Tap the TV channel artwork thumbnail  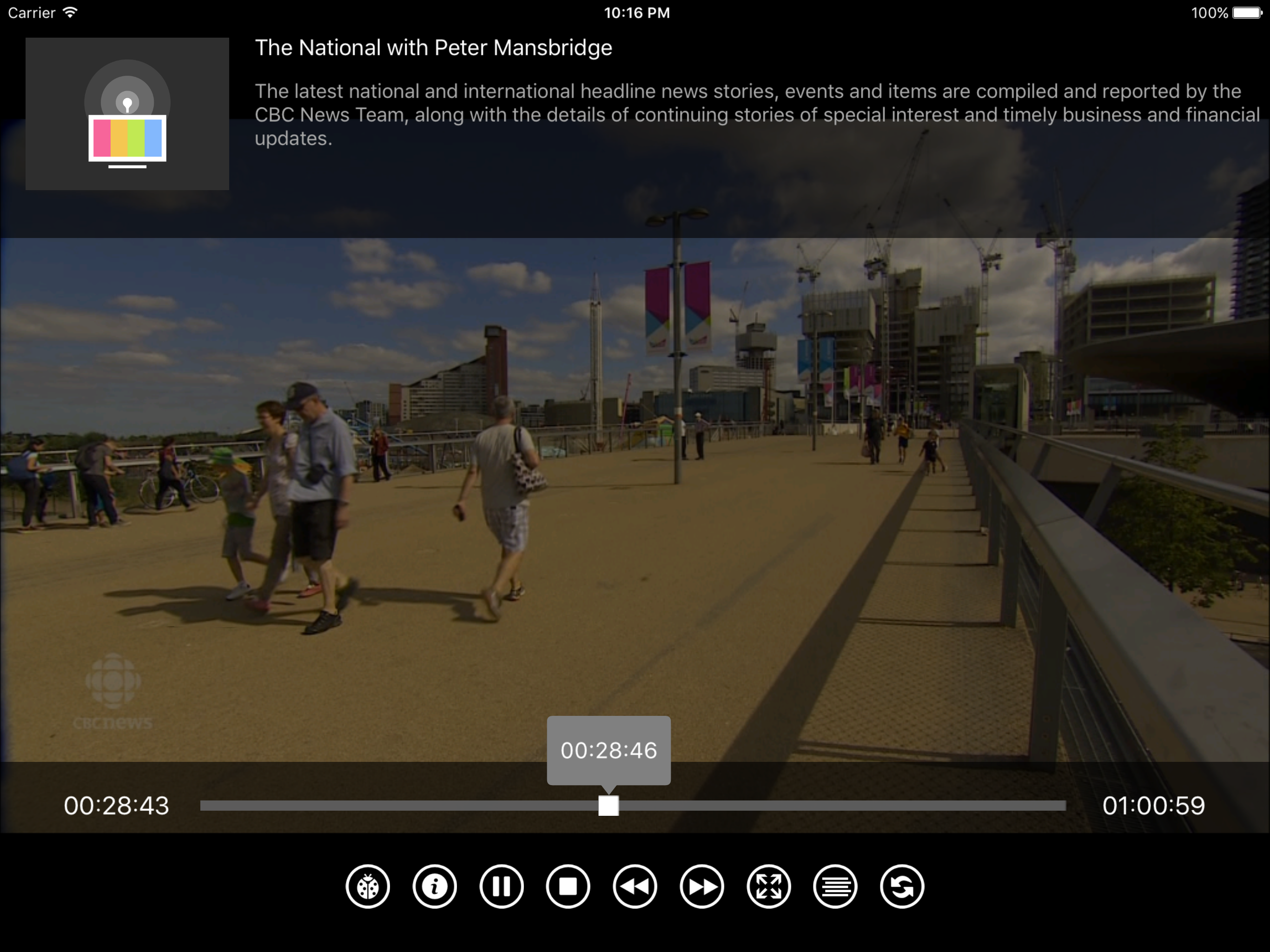click(127, 114)
